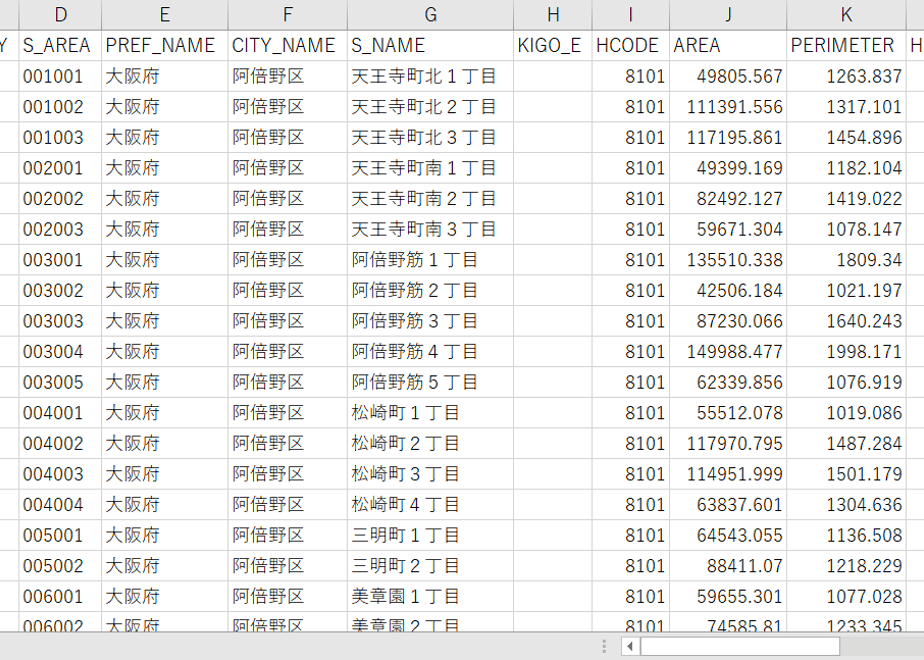
Task: Click the AREA header cell
Action: pyautogui.click(x=728, y=45)
